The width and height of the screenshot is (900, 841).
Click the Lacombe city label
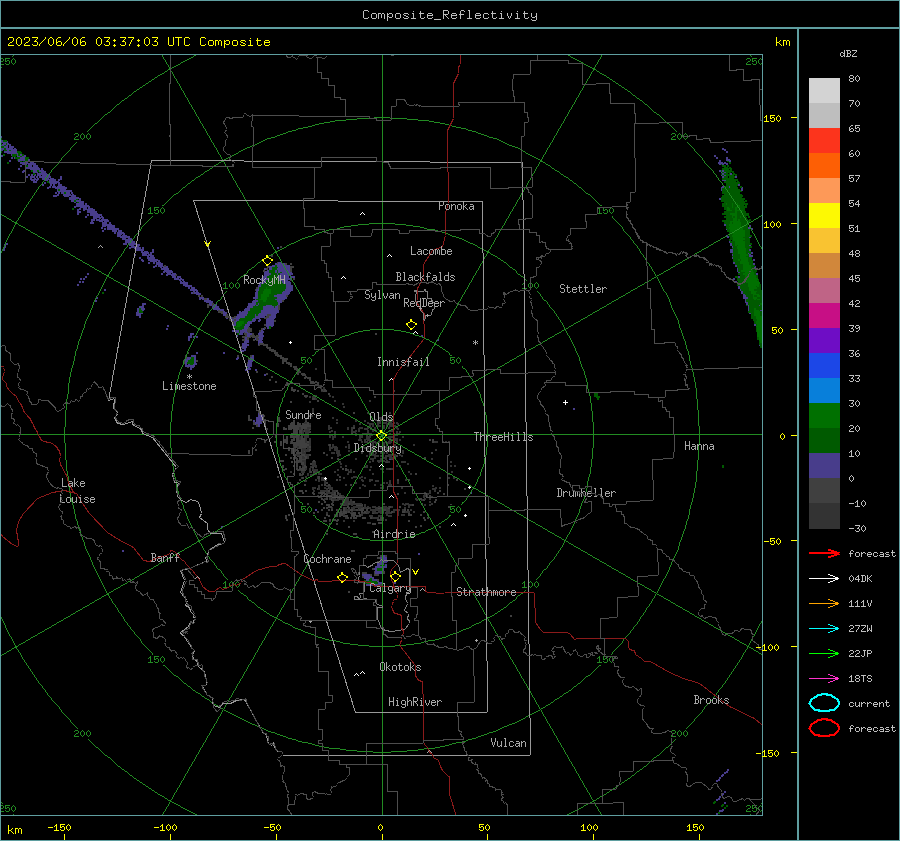pos(431,251)
